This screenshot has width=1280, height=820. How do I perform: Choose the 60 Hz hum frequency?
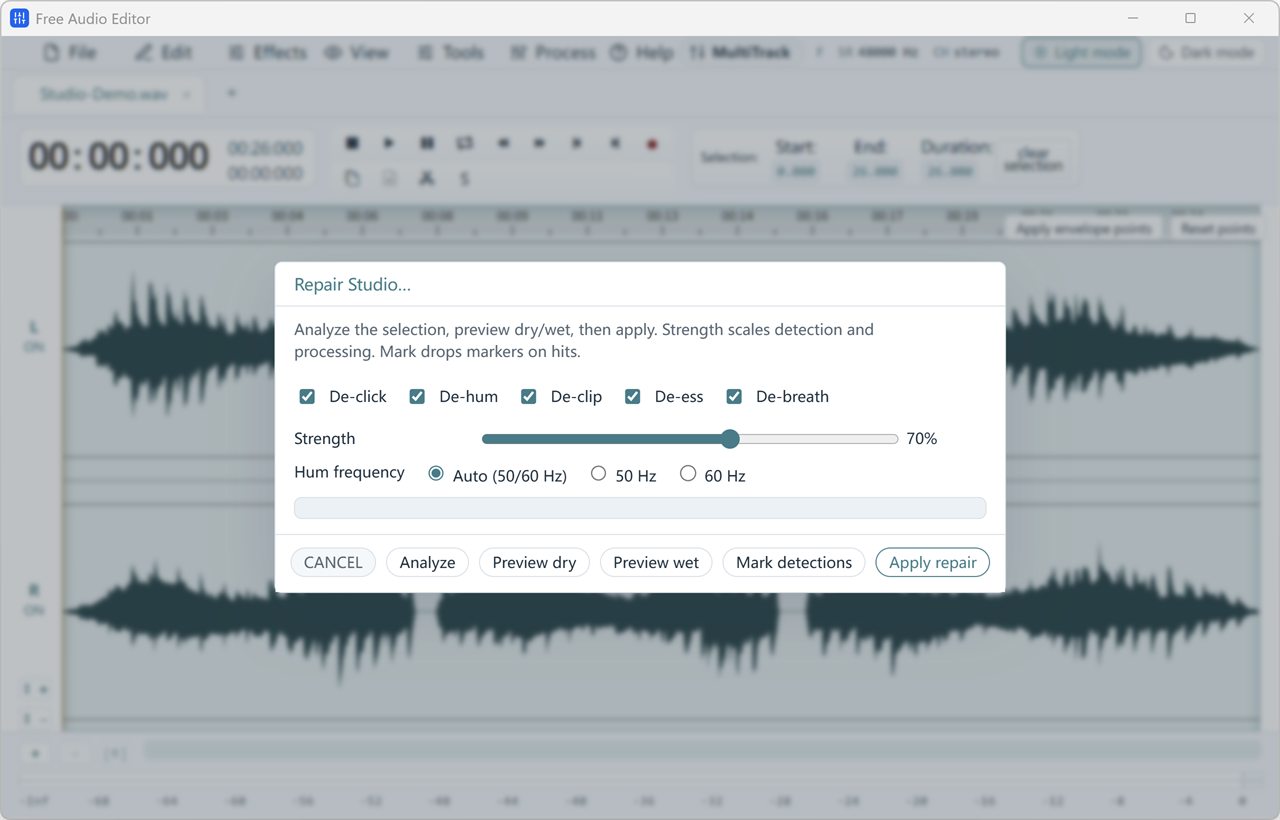pos(688,474)
